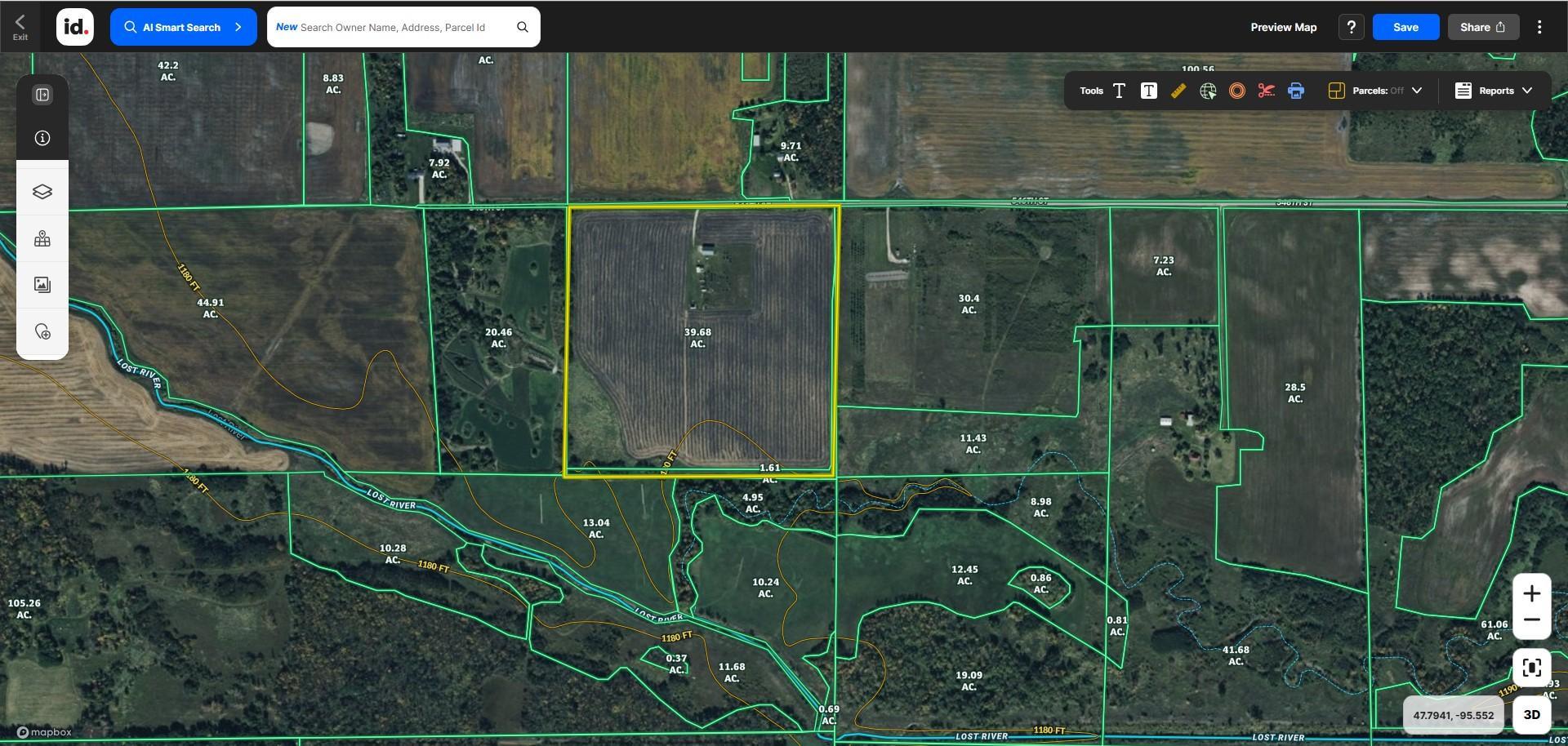Viewport: 1568px width, 746px height.
Task: Open the three-dot more options menu
Action: click(1539, 27)
